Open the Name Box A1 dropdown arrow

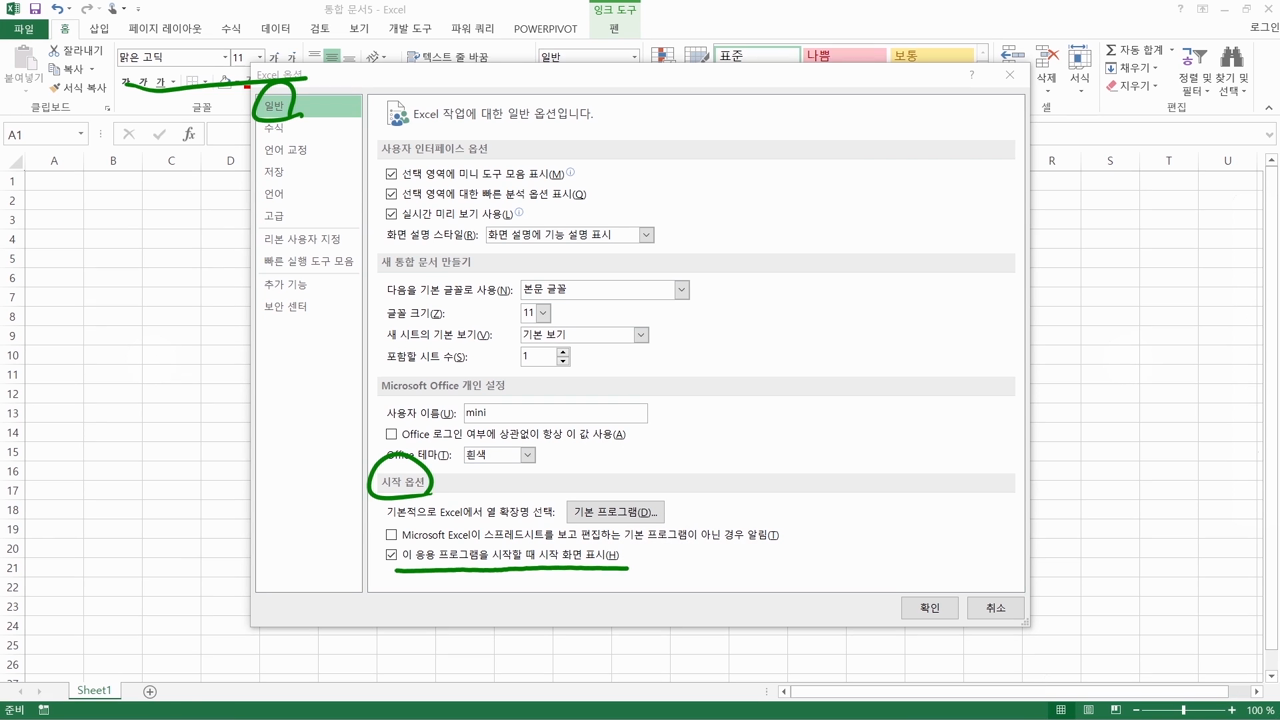tap(81, 134)
